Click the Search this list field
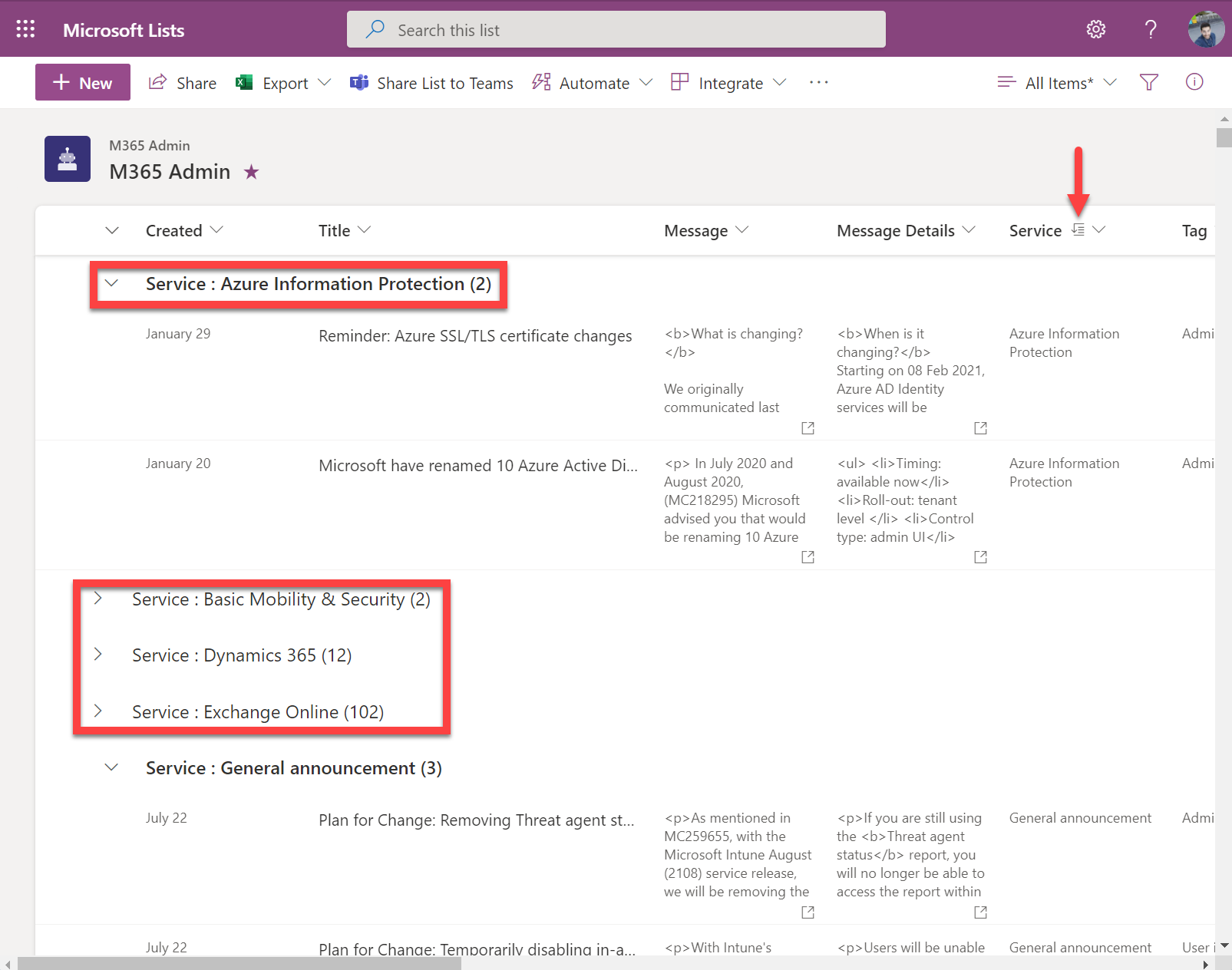The width and height of the screenshot is (1232, 970). 616,30
